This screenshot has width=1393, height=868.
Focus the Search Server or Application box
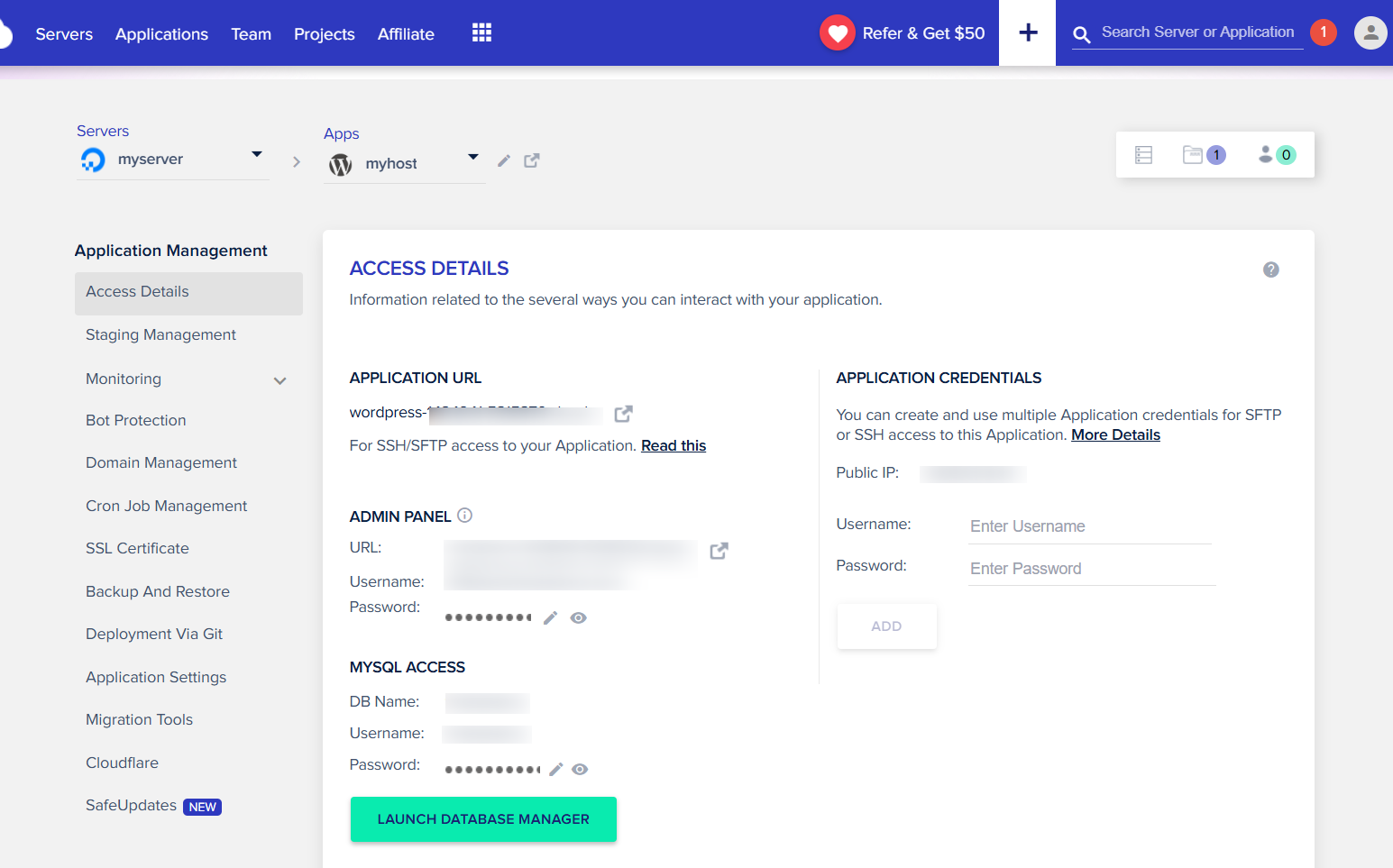[x=1197, y=32]
